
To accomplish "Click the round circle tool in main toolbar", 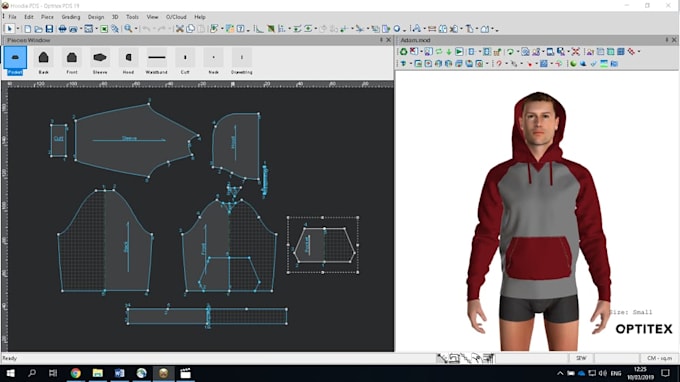I will pos(397,29).
